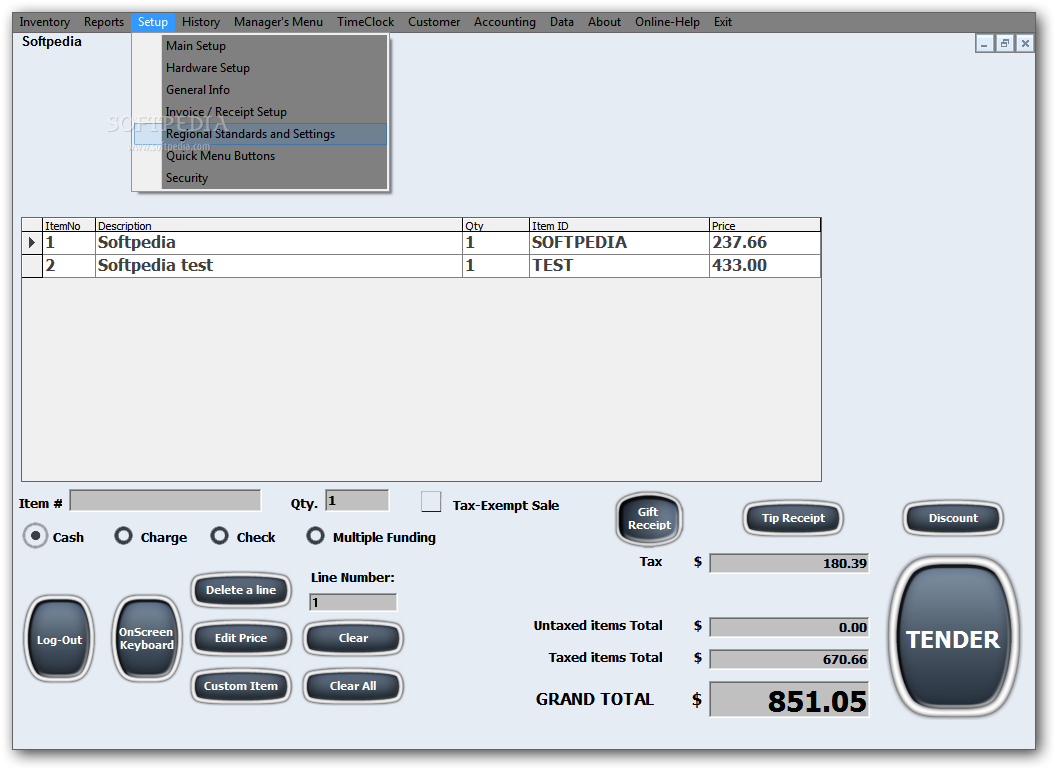Viewport: 1056px width, 770px height.
Task: Focus the Item # input field
Action: point(165,500)
